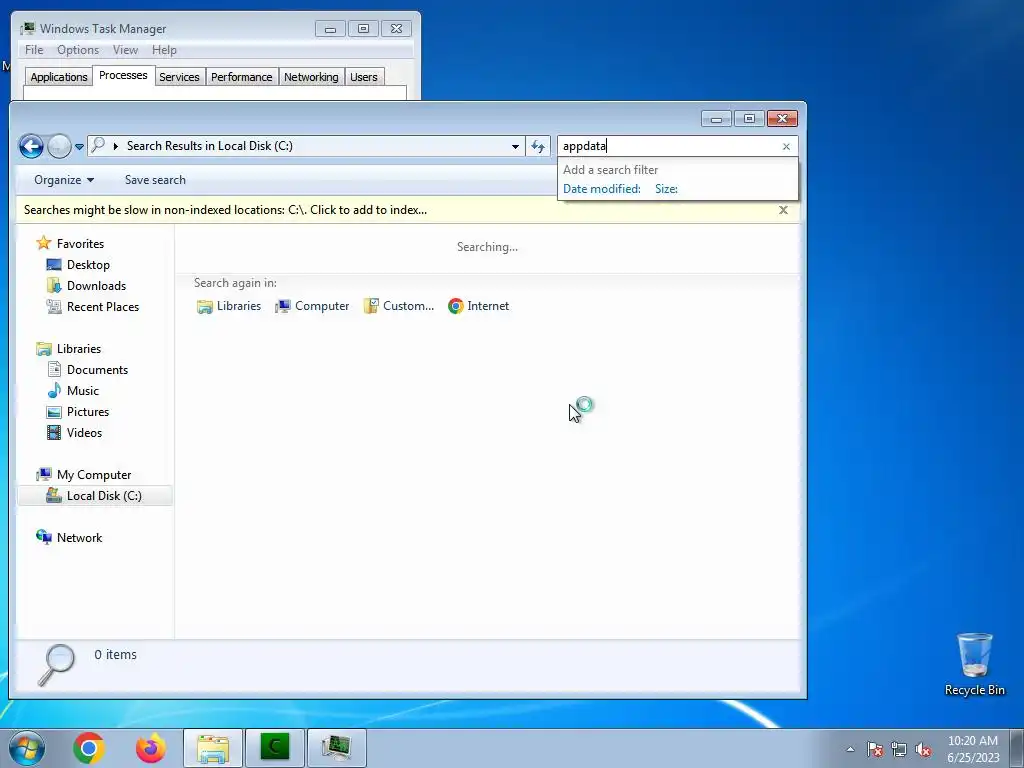Screen dimensions: 1024x768
Task: Switch to Task Manager Users tab
Action: point(364,77)
